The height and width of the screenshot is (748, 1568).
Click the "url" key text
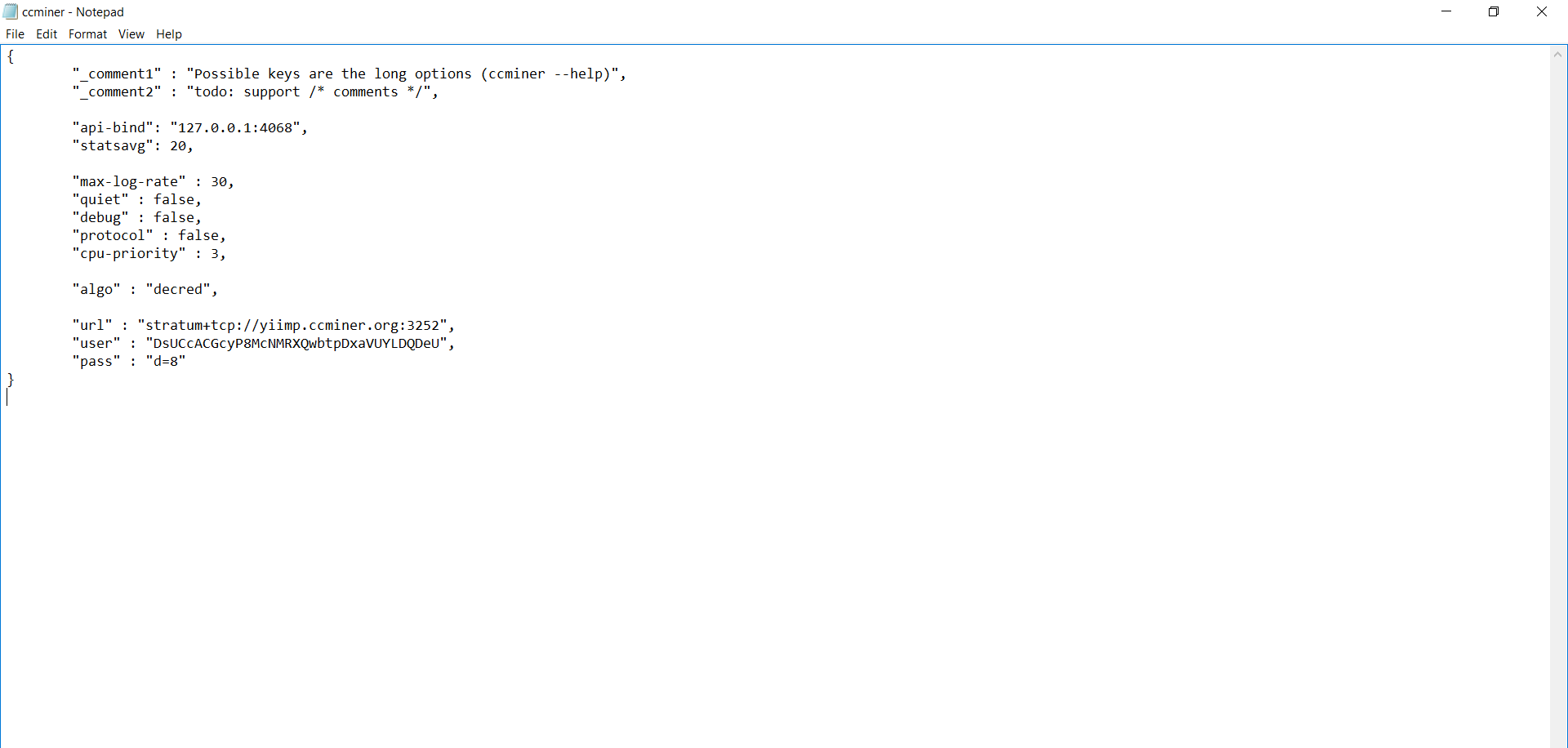click(92, 326)
